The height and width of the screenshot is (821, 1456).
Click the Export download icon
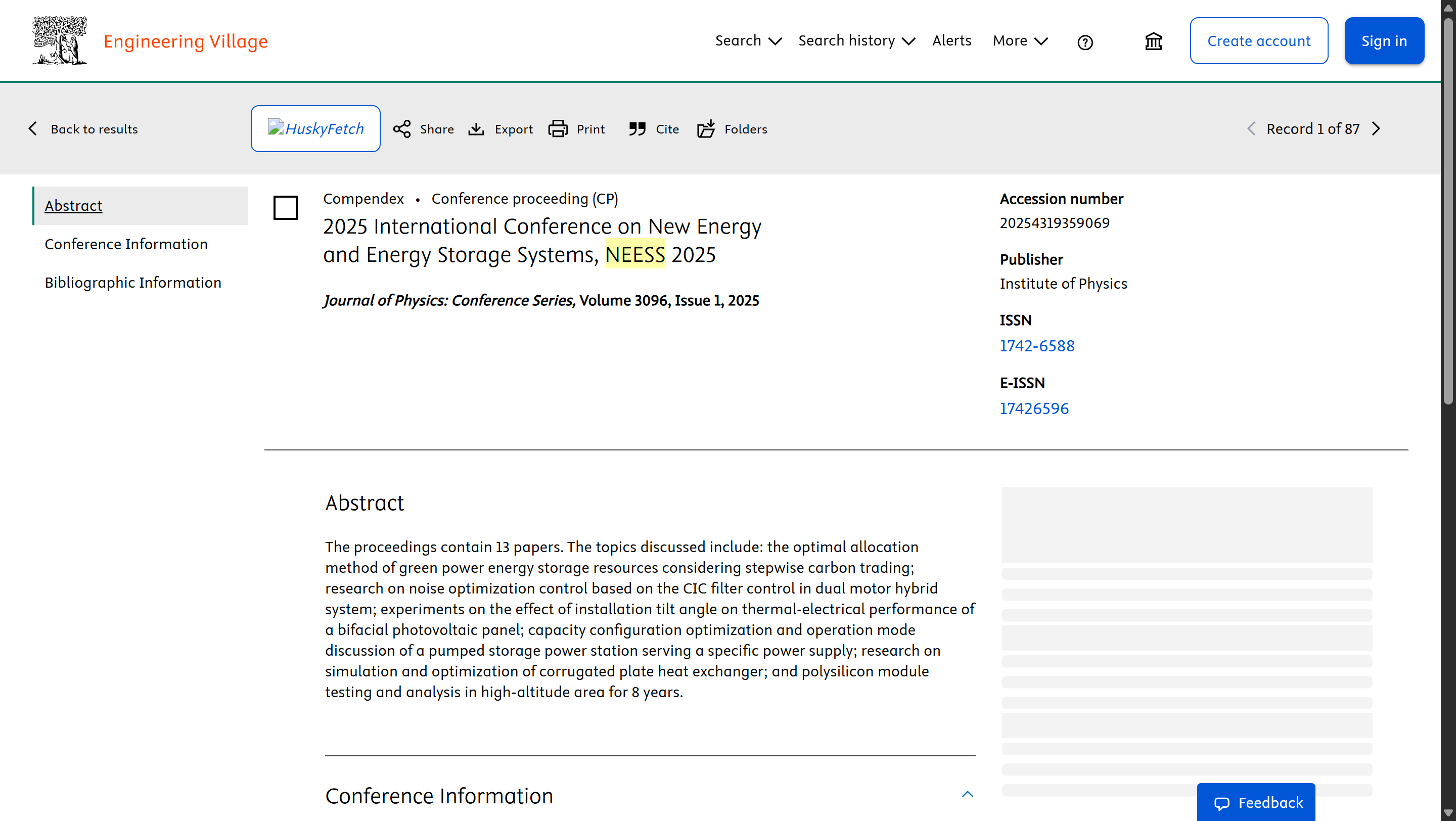click(x=476, y=129)
